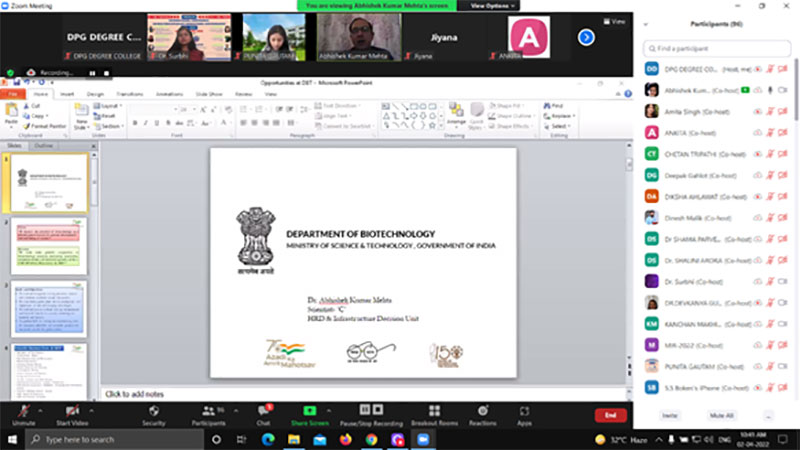Select DIKSHA AHLAWAT in participants list
Image resolution: width=800 pixels, height=450 pixels.
coord(716,196)
